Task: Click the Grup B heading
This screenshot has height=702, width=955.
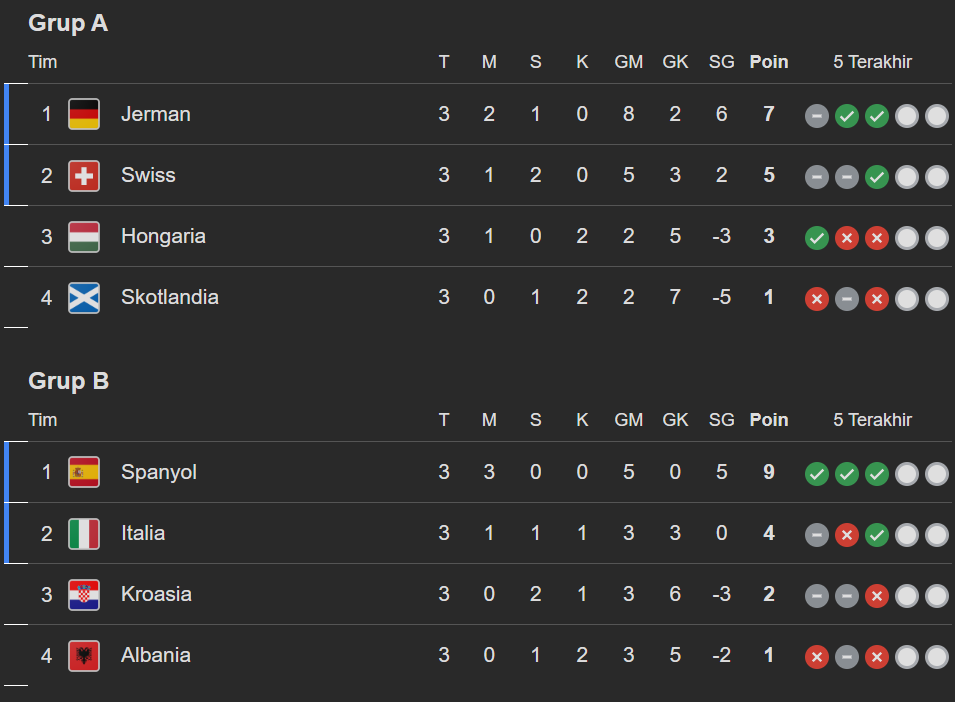Action: pyautogui.click(x=68, y=381)
